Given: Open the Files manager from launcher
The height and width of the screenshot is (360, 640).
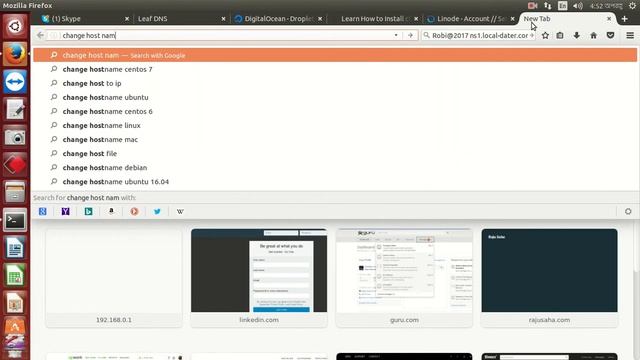Looking at the screenshot, I should [x=15, y=193].
